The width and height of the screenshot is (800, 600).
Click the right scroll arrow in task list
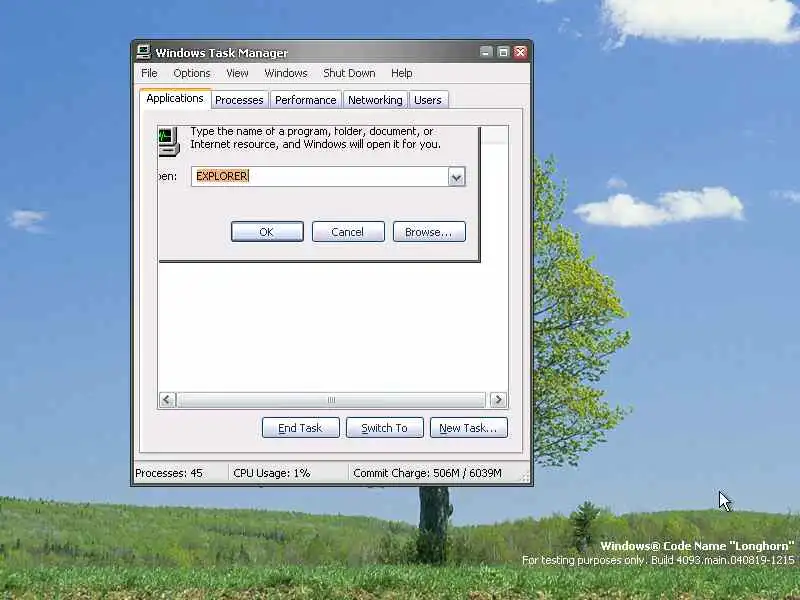pos(498,399)
